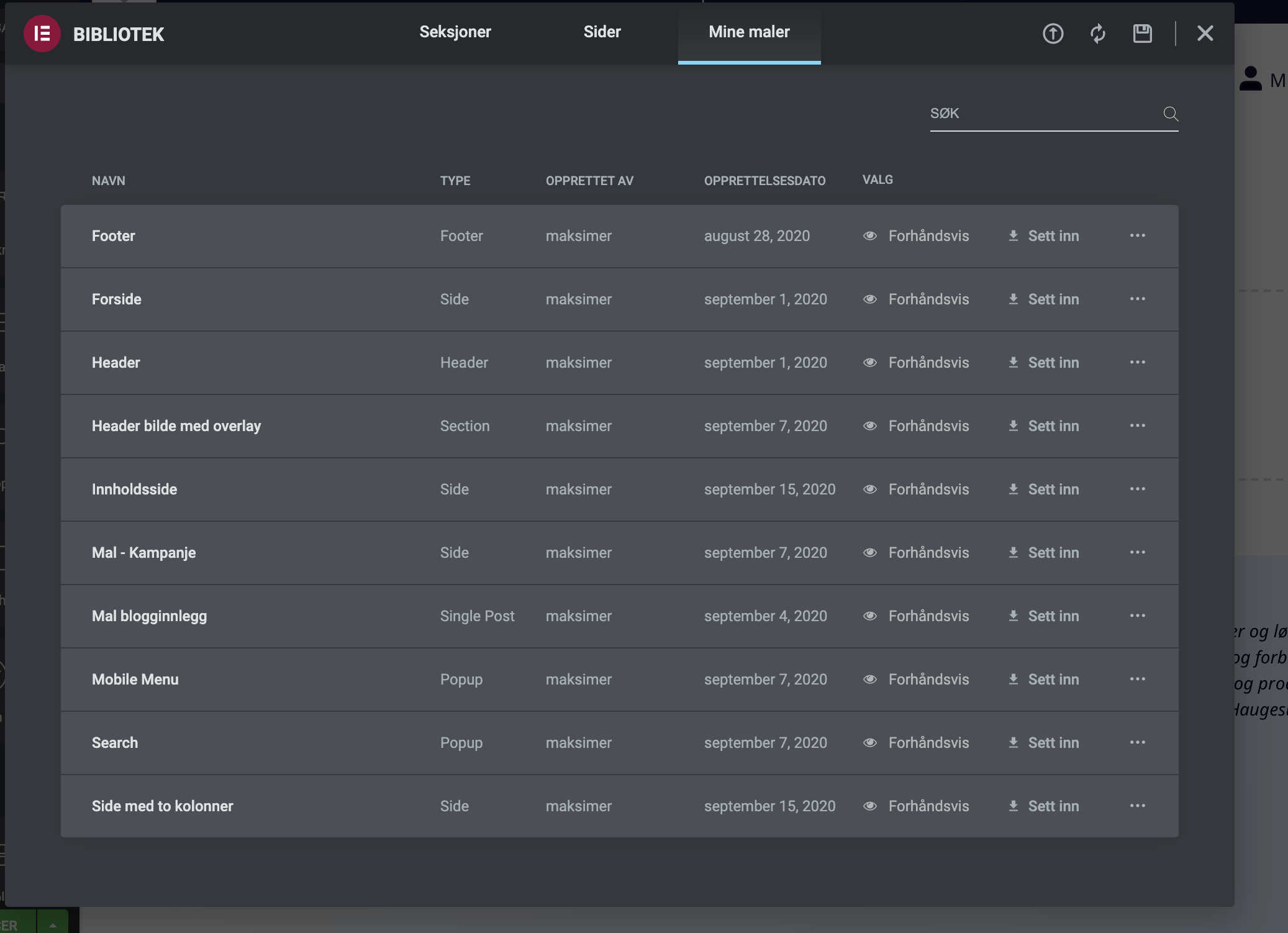Sort by the TYPE column header
The height and width of the screenshot is (933, 1288).
click(455, 181)
